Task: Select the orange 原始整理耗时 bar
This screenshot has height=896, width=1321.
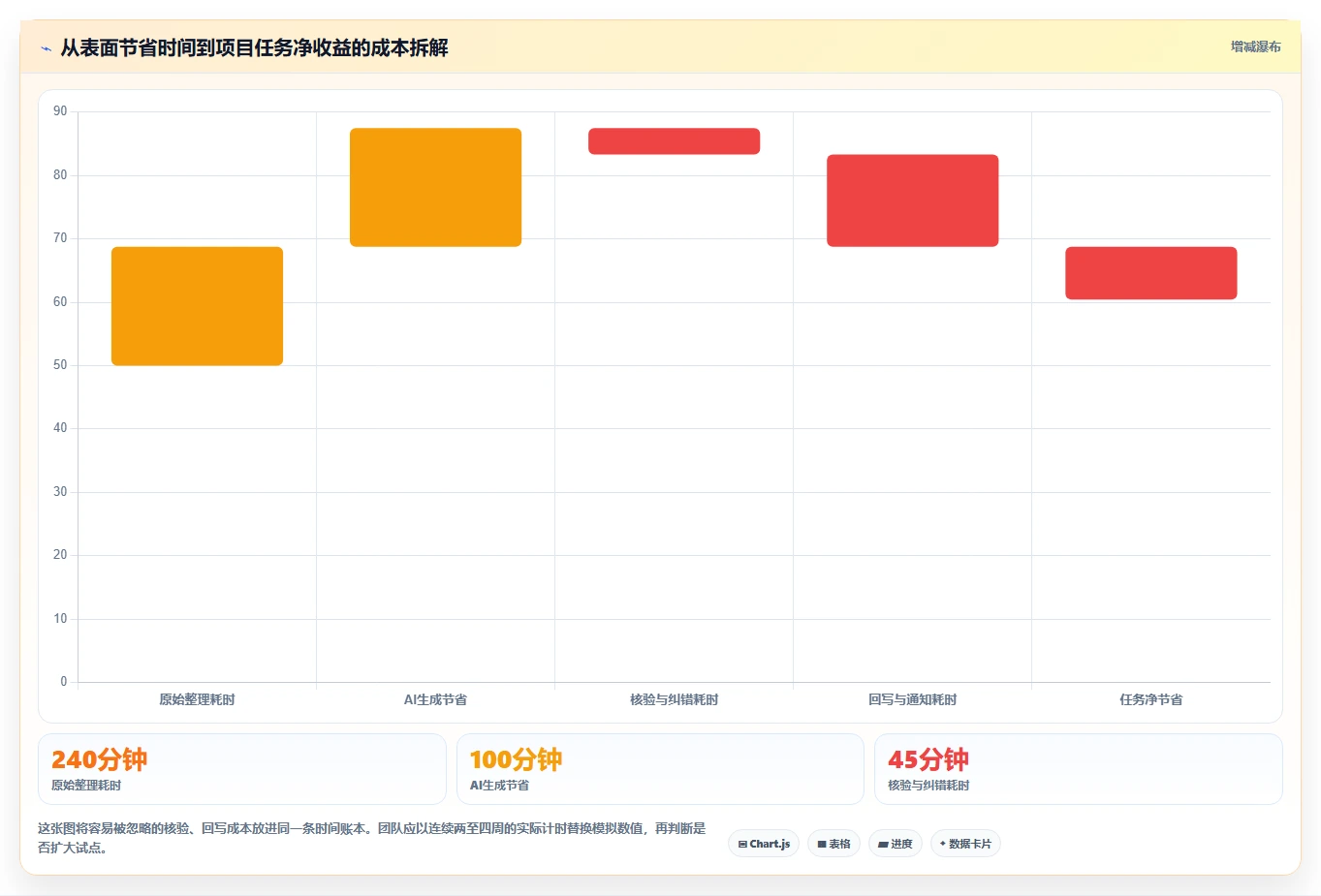Action: (197, 306)
